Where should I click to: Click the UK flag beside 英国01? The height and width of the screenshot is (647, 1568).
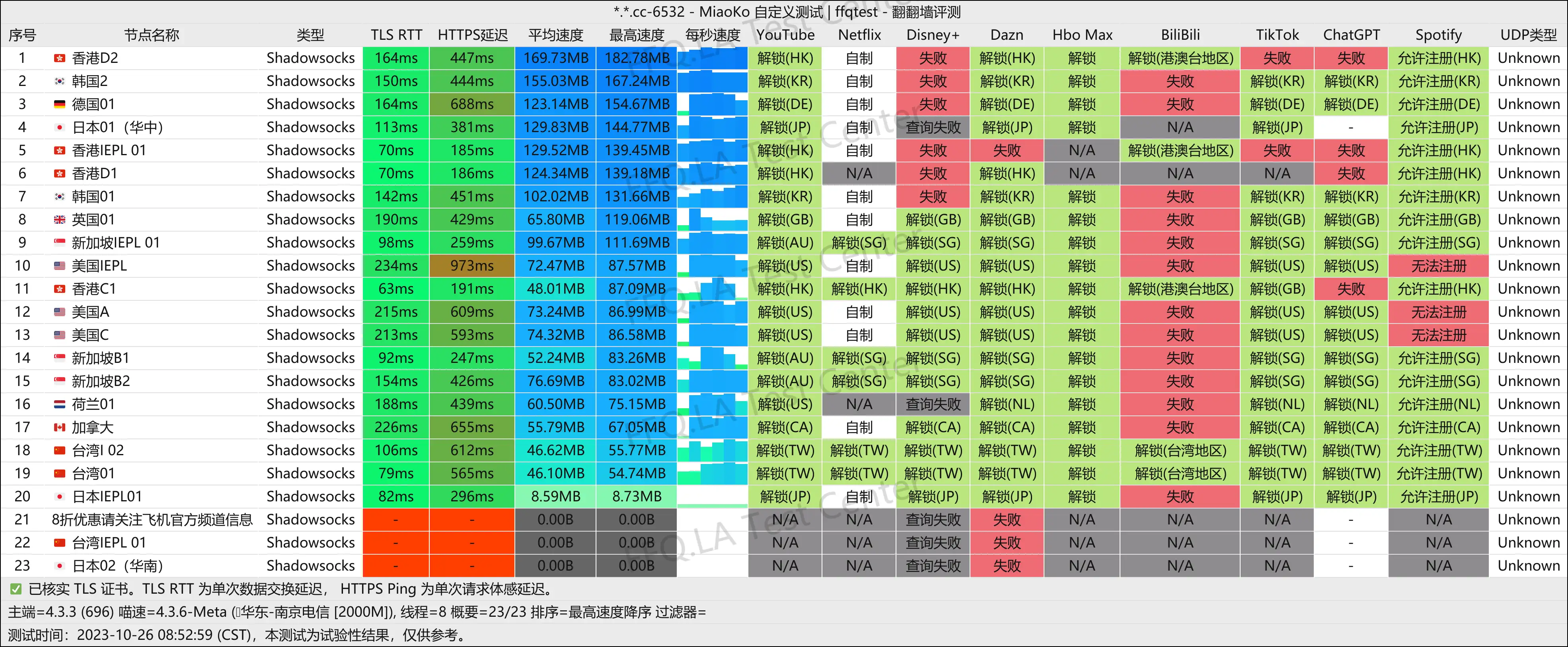pyautogui.click(x=59, y=220)
